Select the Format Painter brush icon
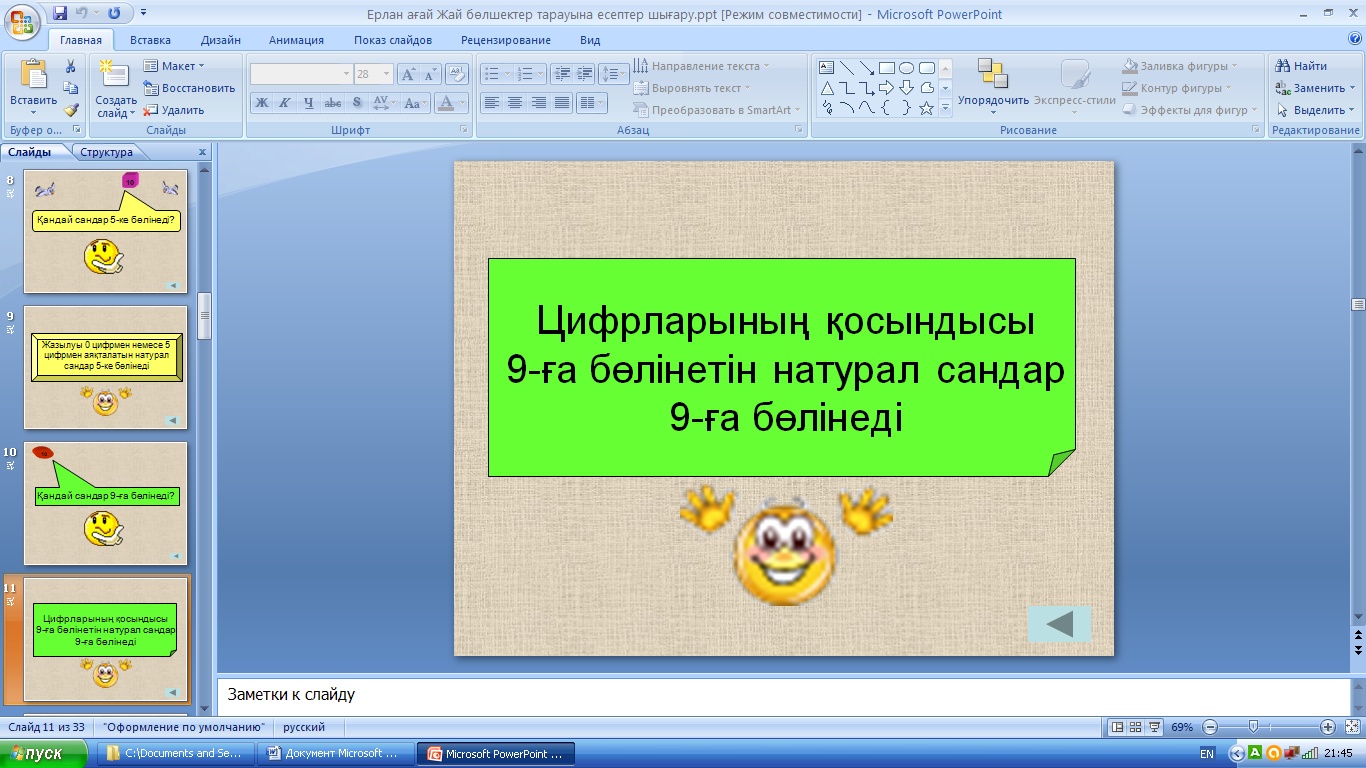Viewport: 1366px width, 768px height. tap(71, 110)
